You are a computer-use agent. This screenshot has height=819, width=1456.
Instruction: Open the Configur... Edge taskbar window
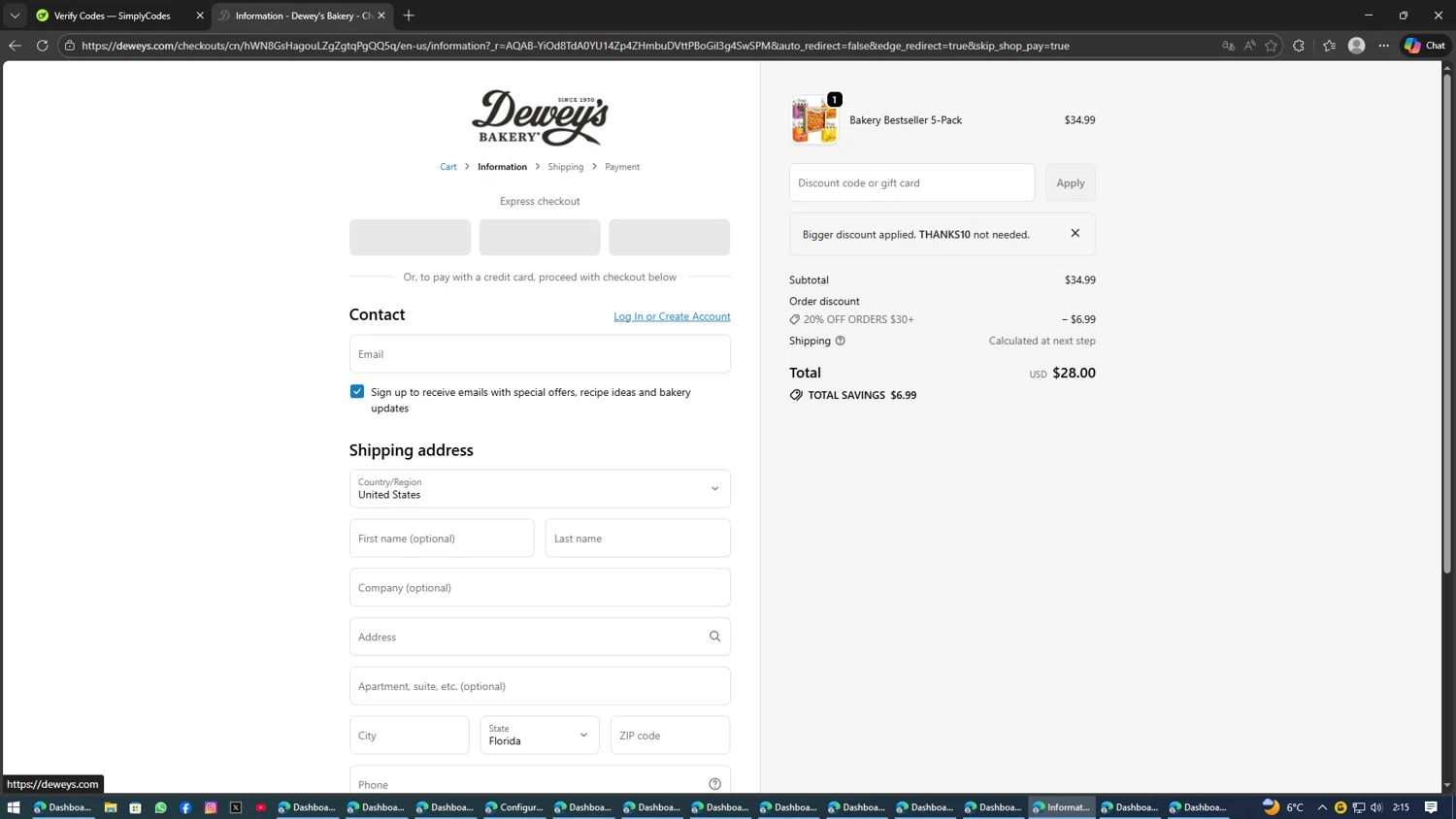[514, 807]
